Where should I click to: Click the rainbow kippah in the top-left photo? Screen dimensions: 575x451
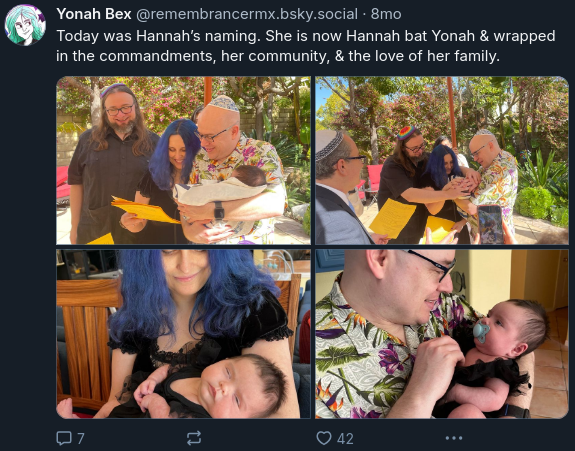(112, 89)
